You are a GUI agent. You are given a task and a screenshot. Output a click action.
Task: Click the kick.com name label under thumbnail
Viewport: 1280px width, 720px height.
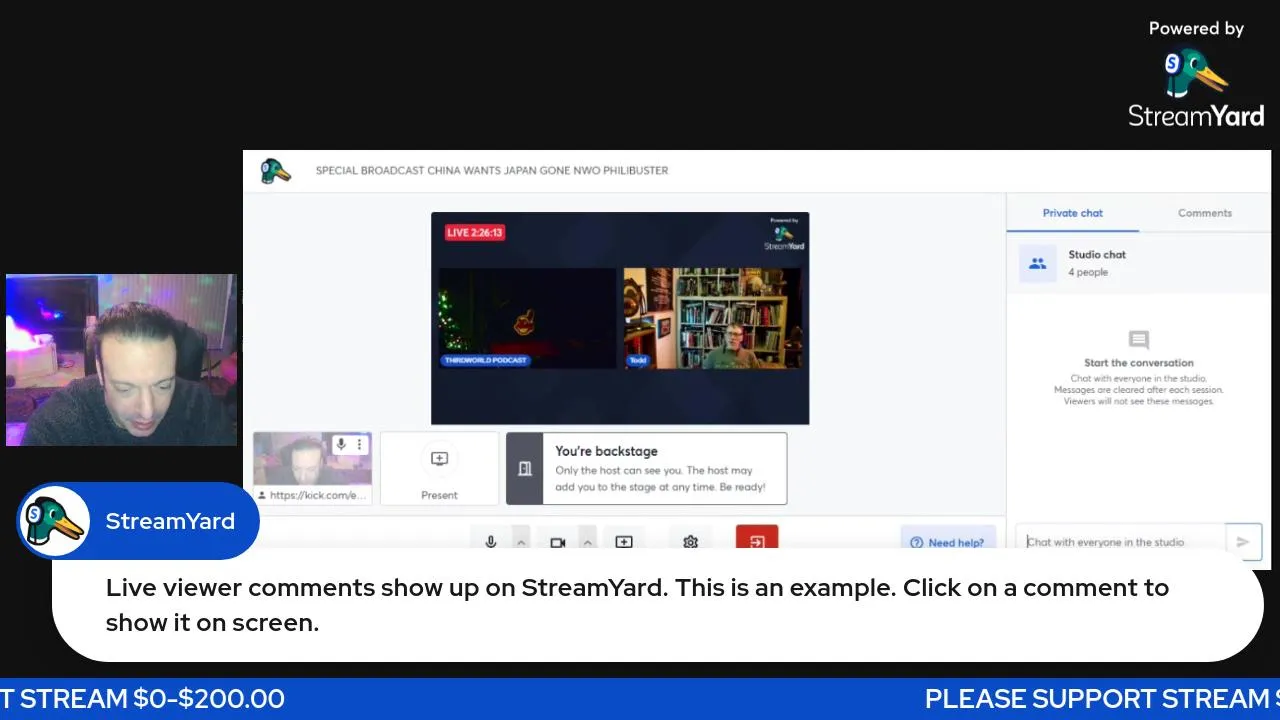(312, 495)
